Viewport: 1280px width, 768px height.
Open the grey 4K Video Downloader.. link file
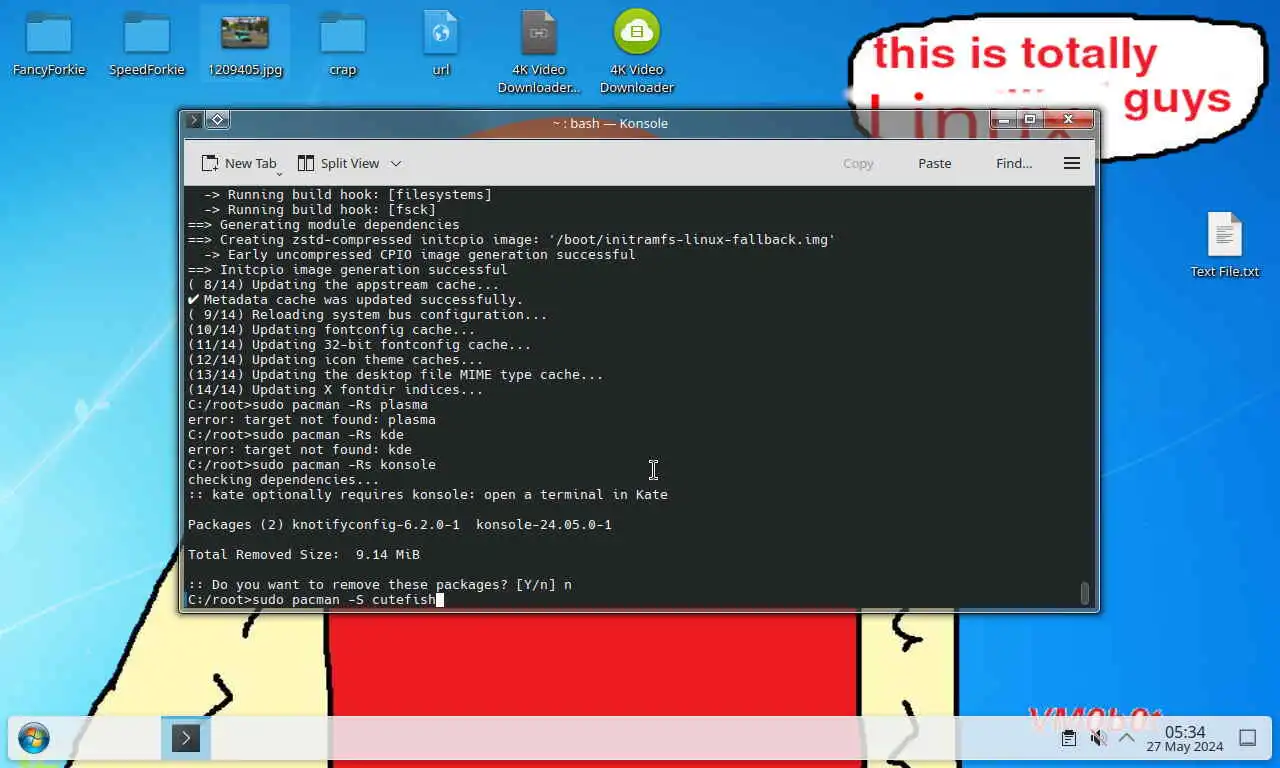[539, 52]
